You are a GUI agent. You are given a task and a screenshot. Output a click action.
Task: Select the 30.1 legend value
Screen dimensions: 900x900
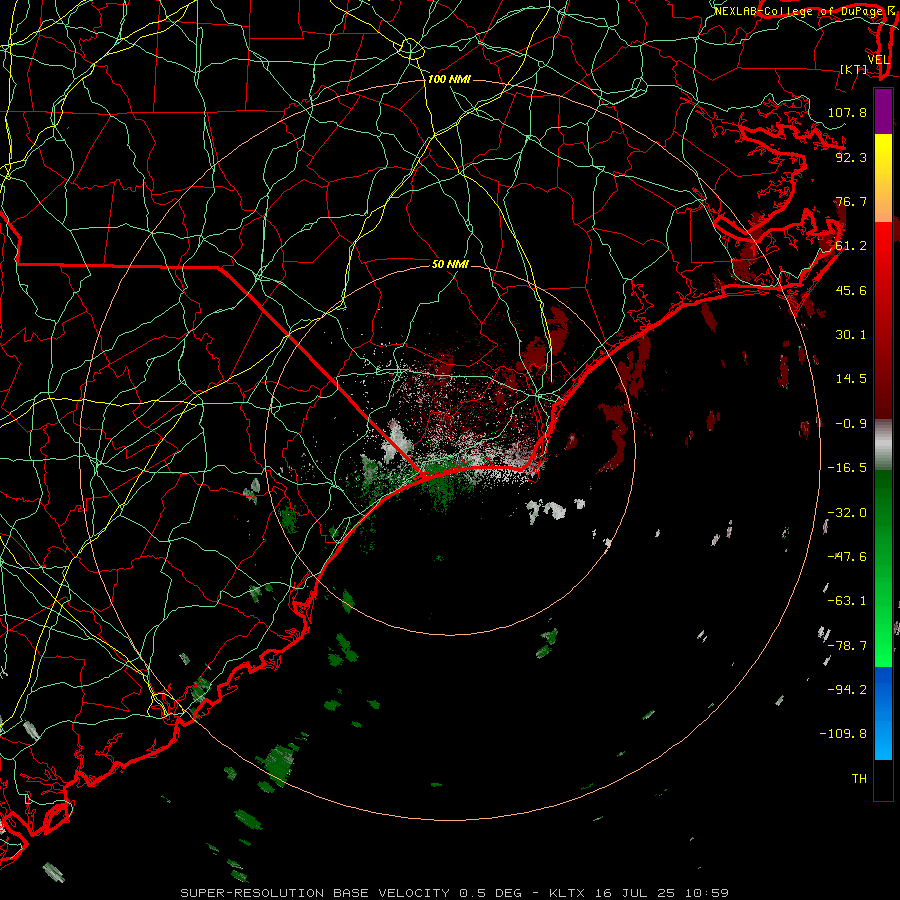click(851, 335)
